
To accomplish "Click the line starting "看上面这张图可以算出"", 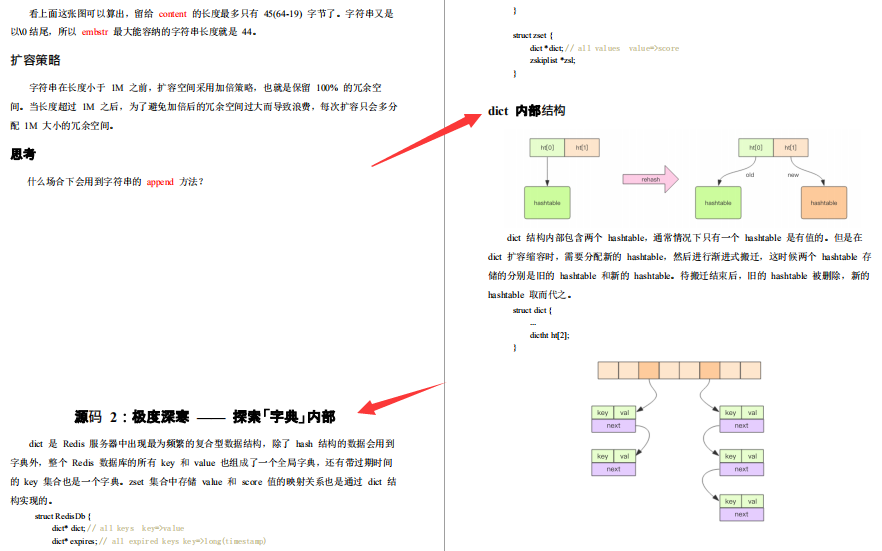I will click(211, 14).
